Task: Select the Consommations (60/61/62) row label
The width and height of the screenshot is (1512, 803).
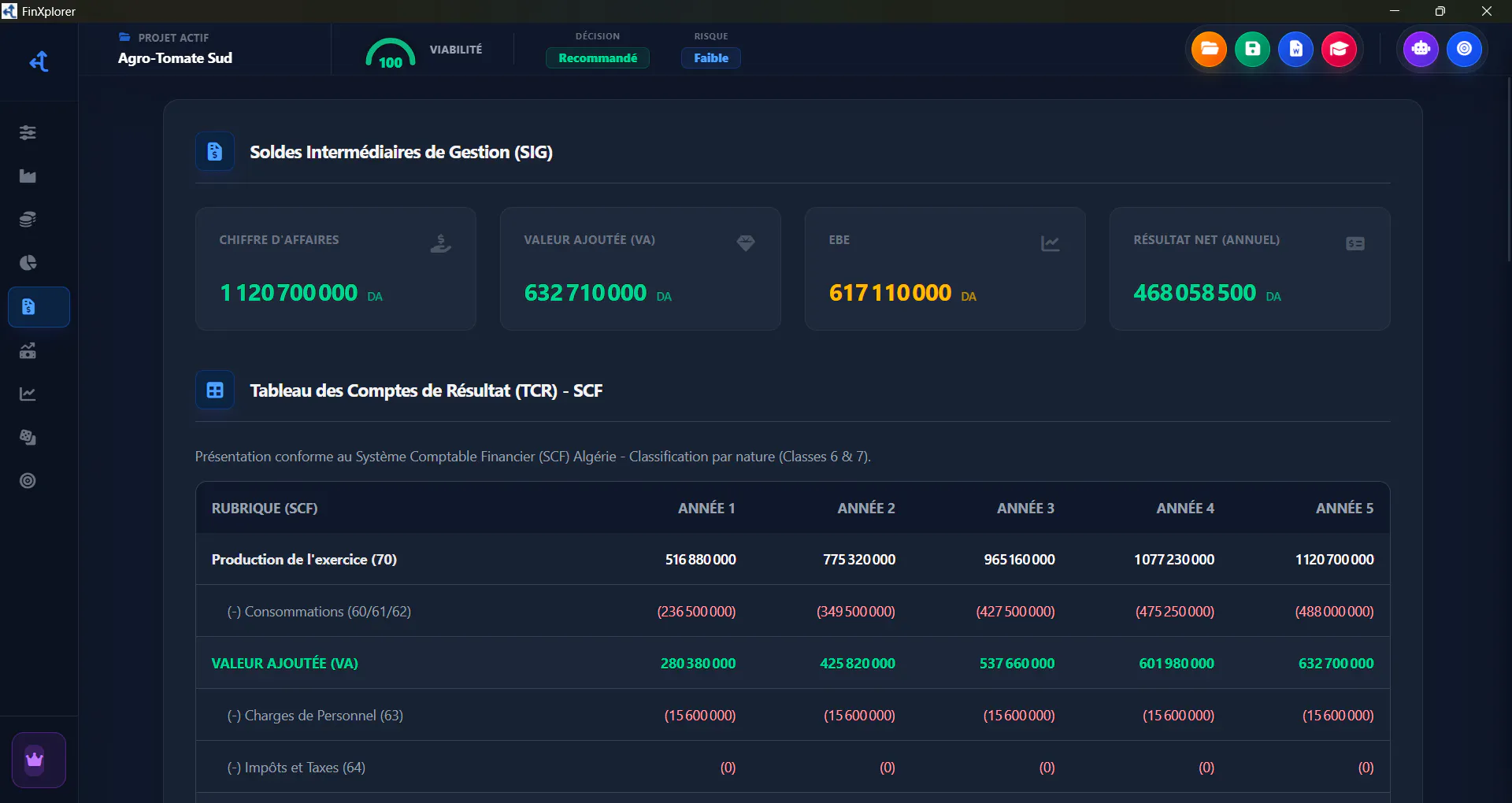Action: point(319,612)
